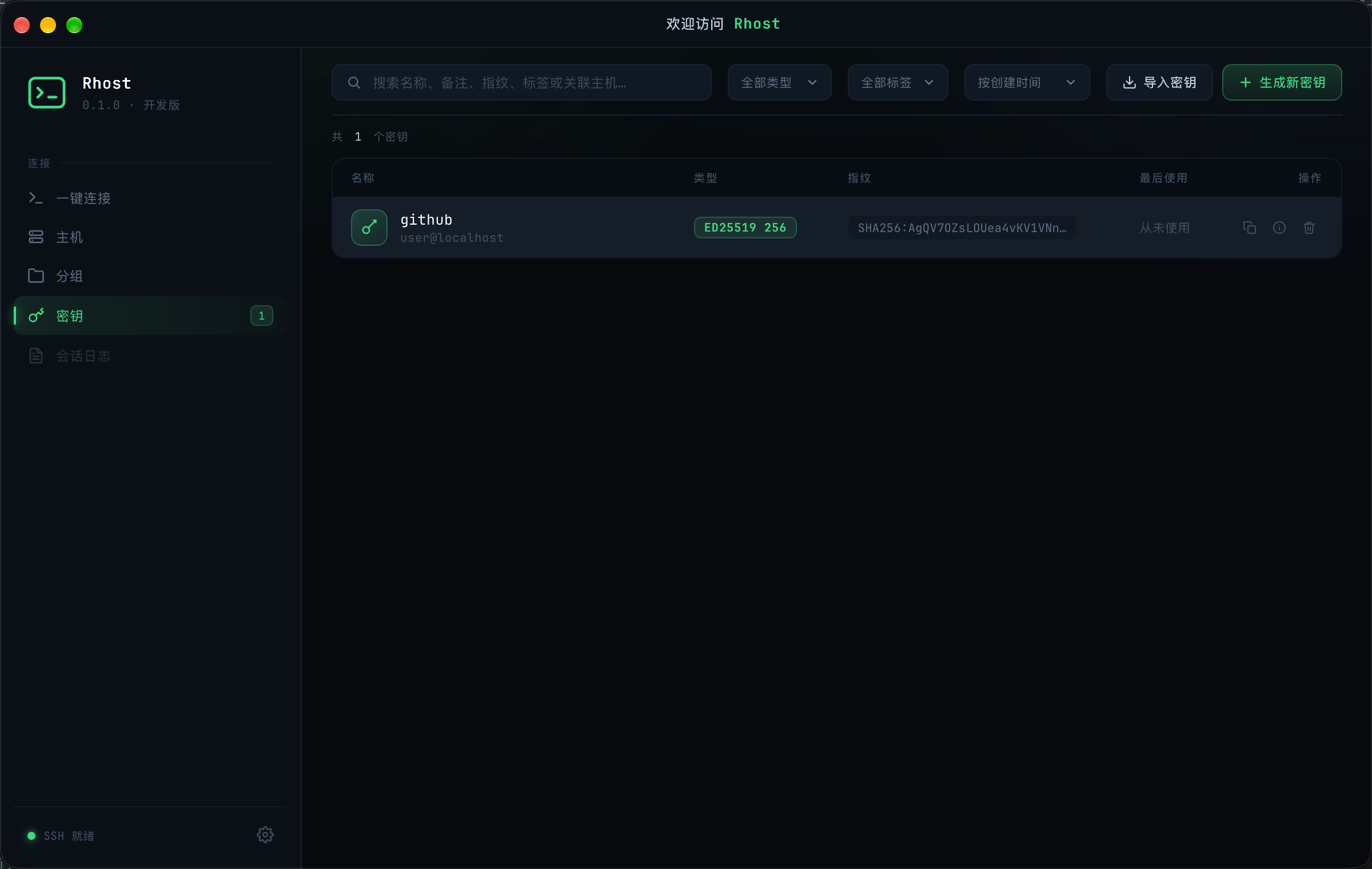Open 会话日志 session log
Screen dimensions: 1372x869
pyautogui.click(x=150, y=356)
